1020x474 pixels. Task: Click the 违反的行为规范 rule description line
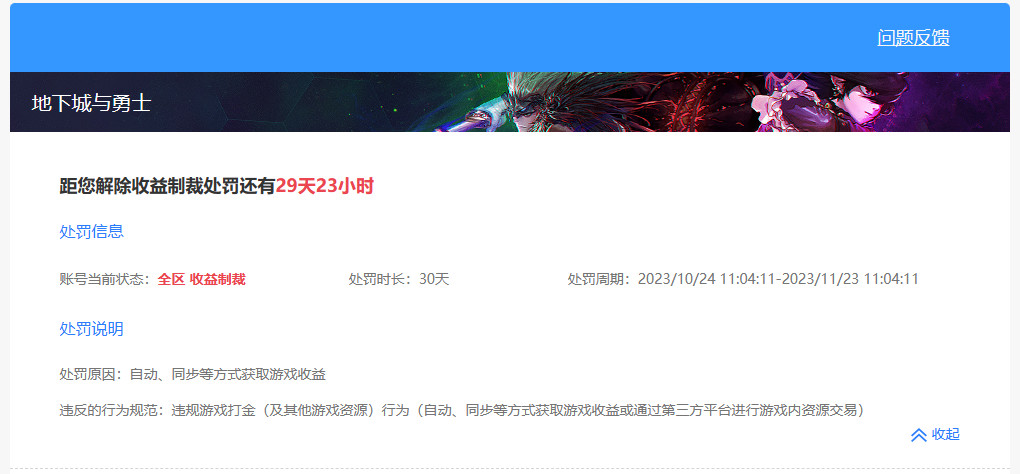coord(461,410)
